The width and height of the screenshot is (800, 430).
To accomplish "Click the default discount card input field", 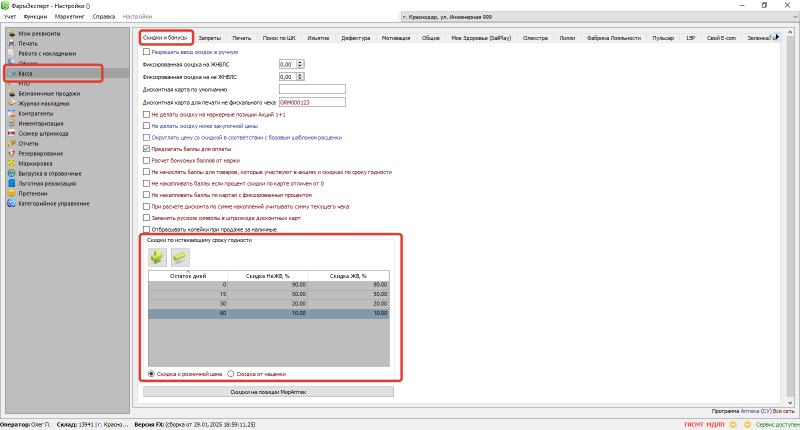I will 312,89.
